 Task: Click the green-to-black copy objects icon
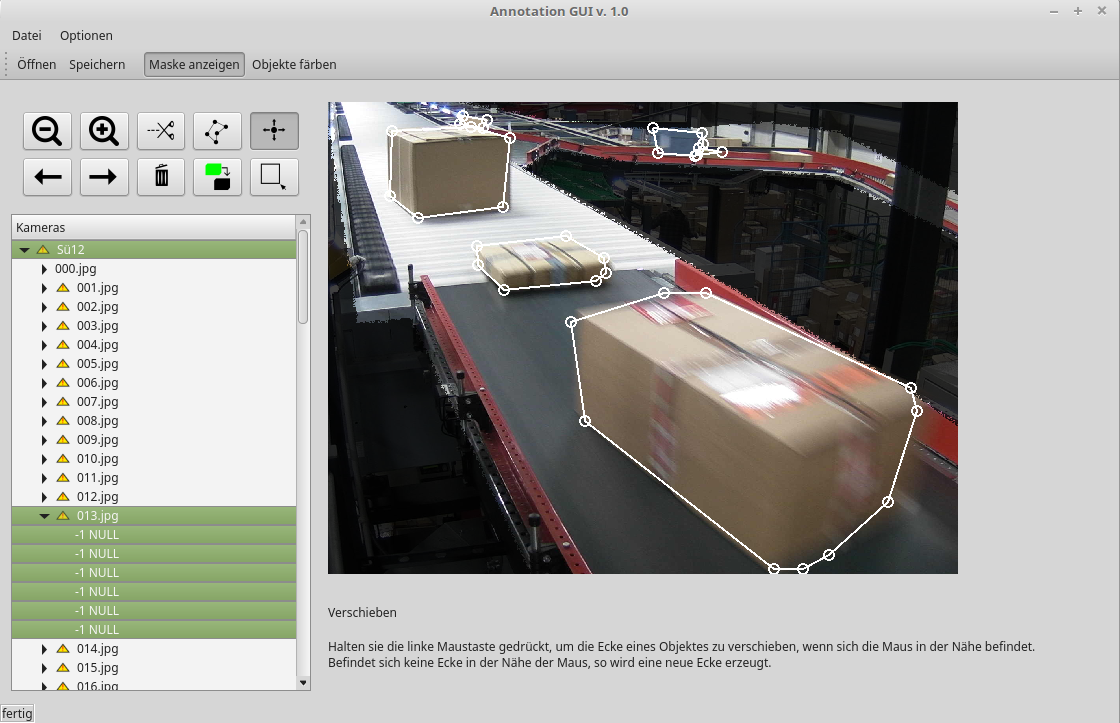click(x=217, y=177)
